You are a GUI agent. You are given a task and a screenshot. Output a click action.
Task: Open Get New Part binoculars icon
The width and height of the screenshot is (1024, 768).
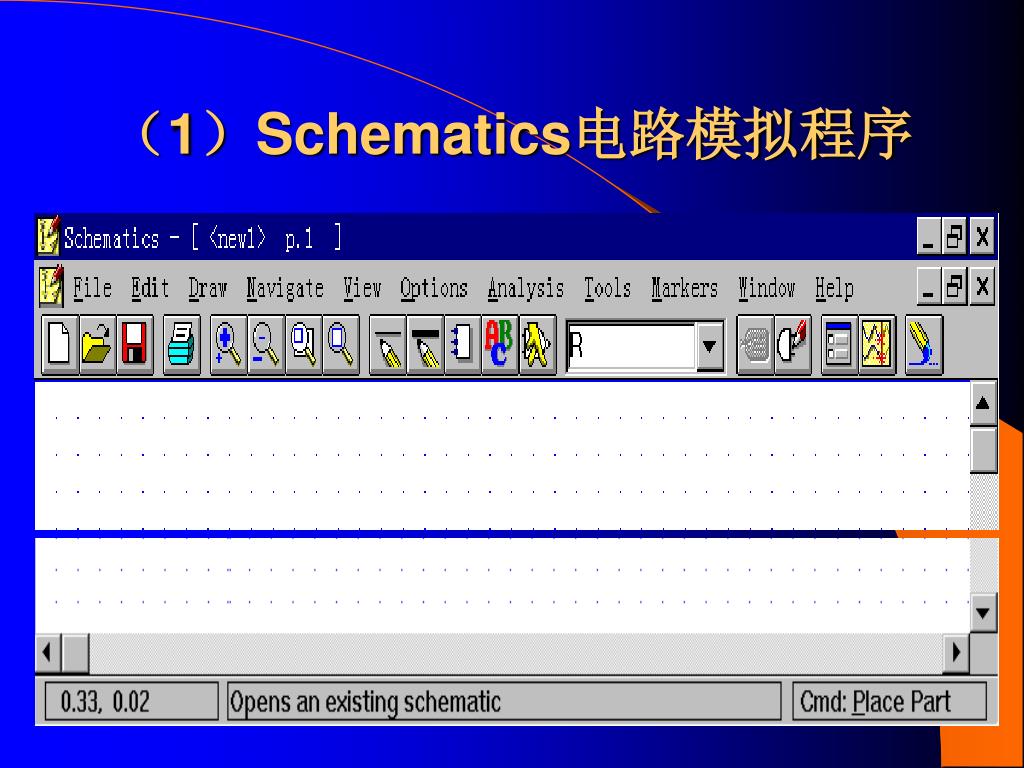point(537,344)
